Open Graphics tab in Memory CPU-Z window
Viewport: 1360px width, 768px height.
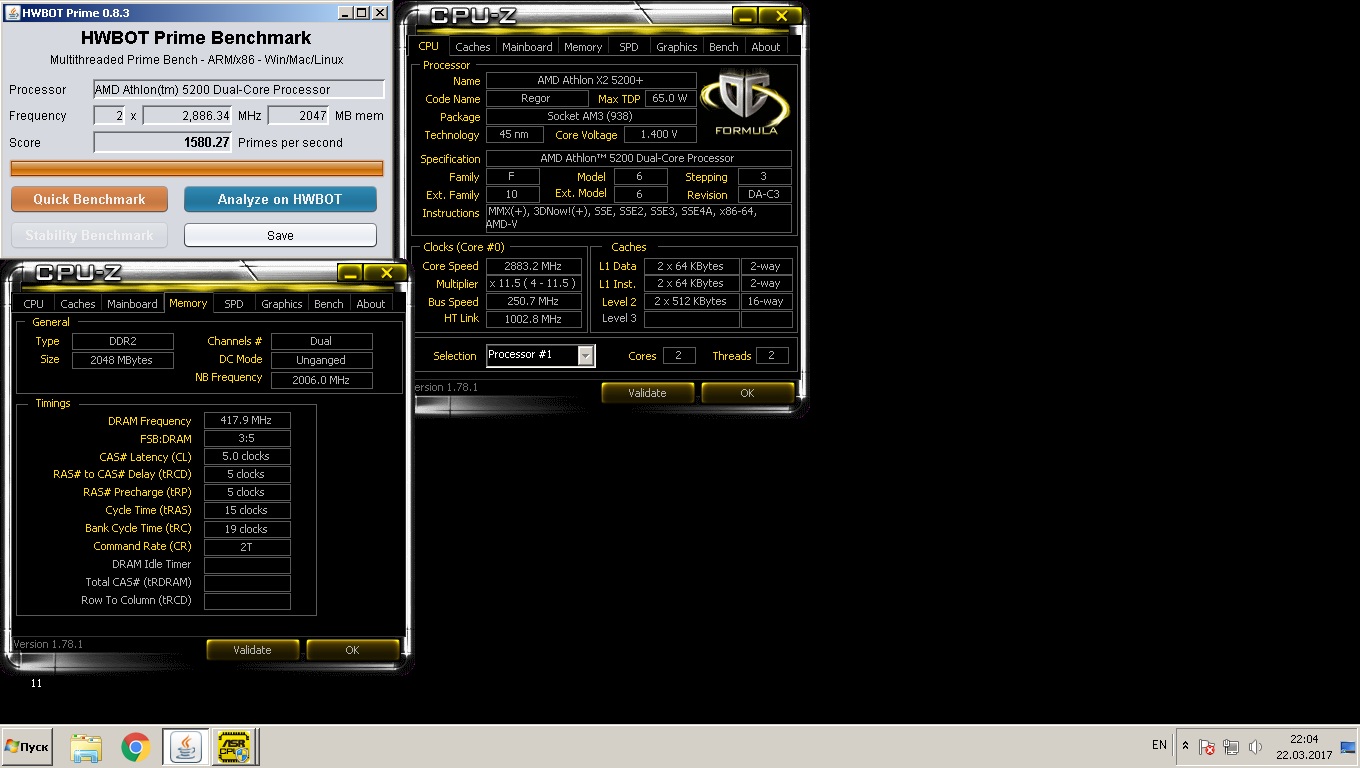pyautogui.click(x=282, y=304)
